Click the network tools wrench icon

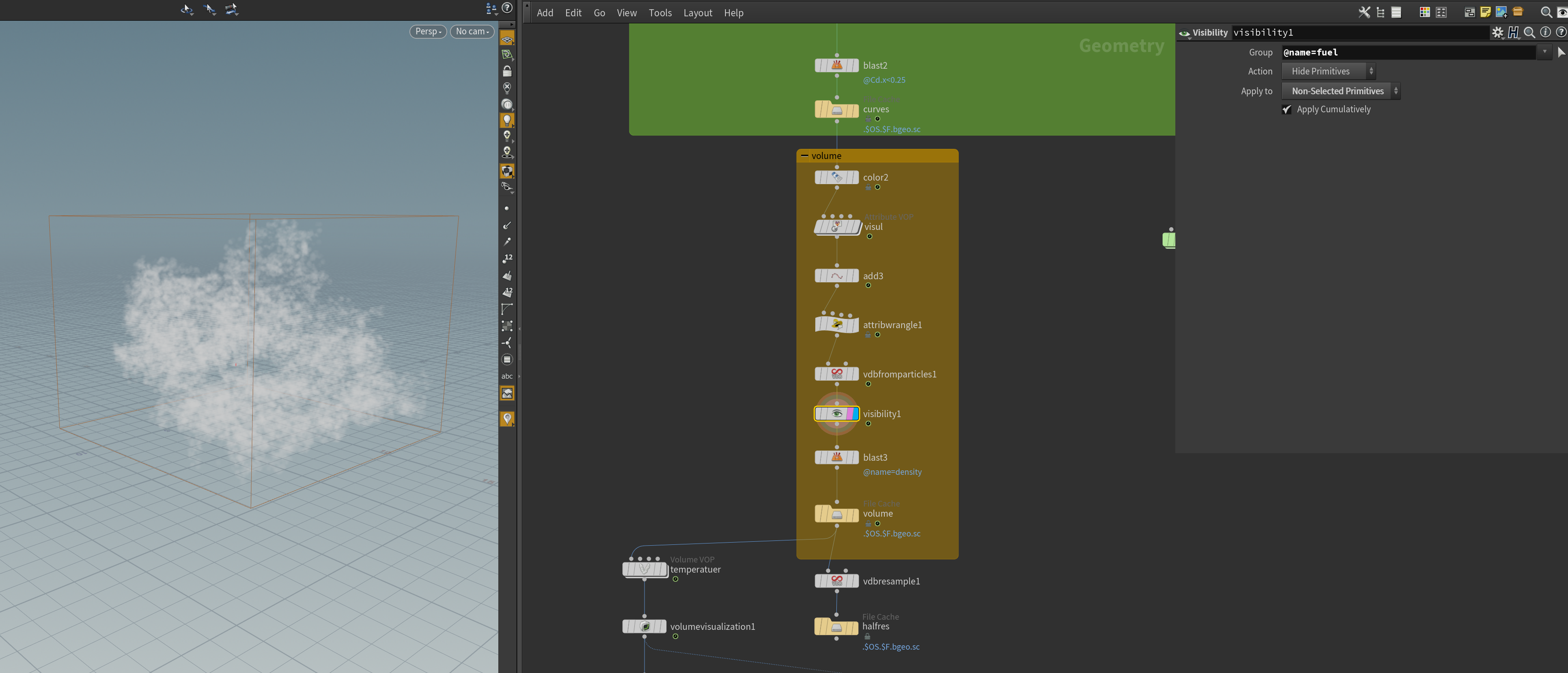pos(1364,12)
